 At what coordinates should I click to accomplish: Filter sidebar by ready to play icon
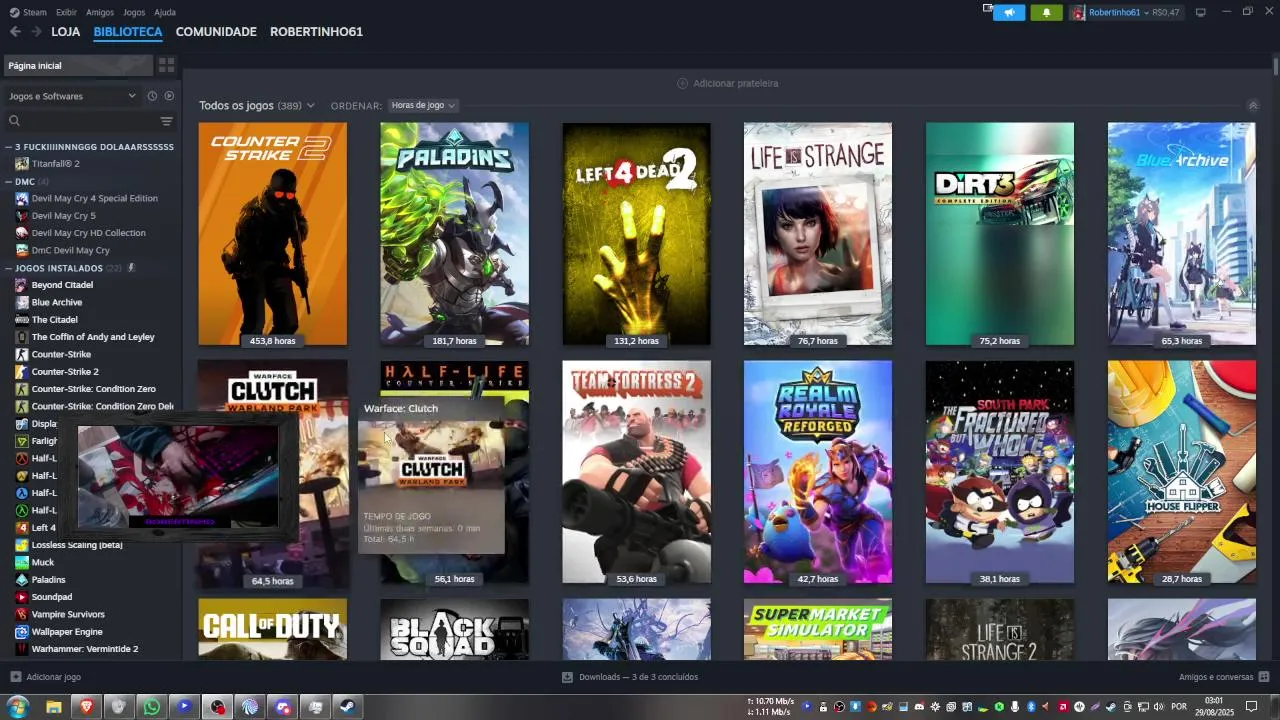click(x=169, y=96)
